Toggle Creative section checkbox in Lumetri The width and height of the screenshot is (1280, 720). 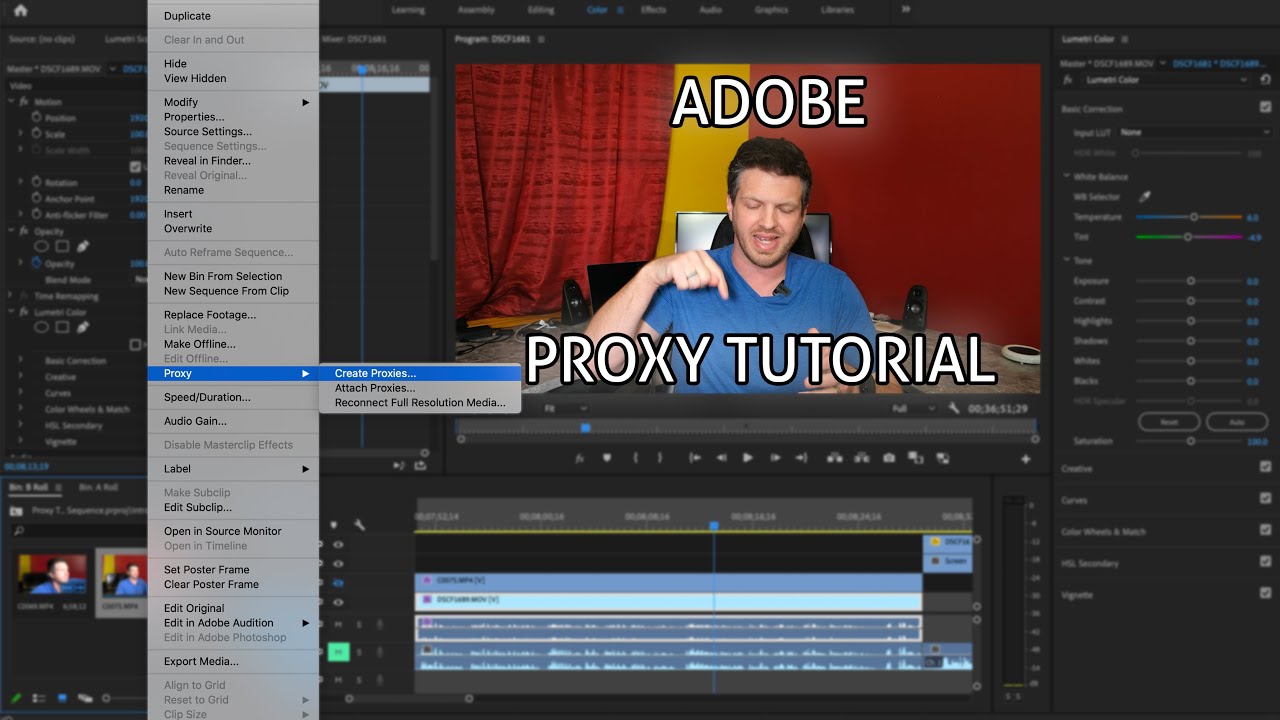click(1266, 467)
